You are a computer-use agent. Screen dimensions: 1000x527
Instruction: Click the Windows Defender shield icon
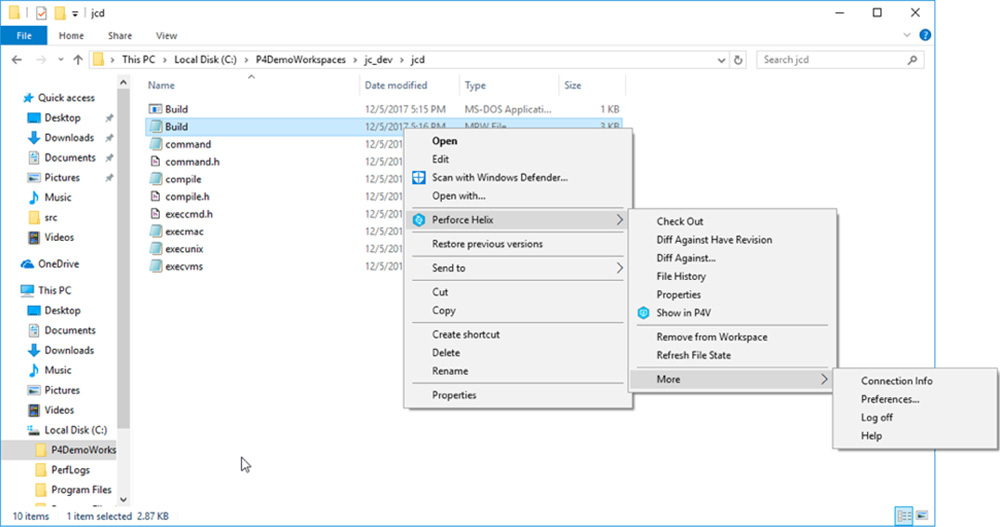tap(420, 178)
